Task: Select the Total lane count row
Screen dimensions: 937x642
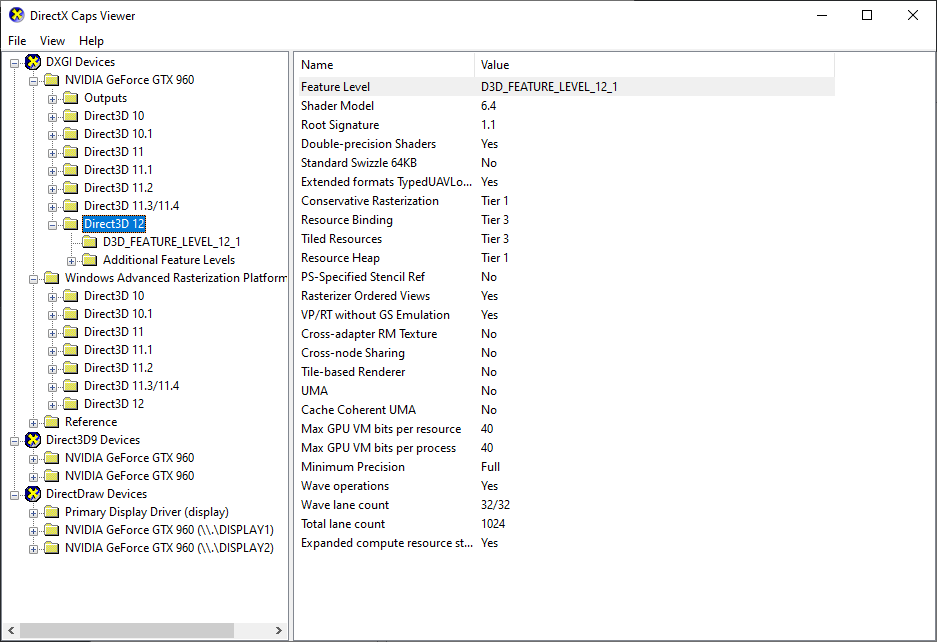Action: (567, 524)
